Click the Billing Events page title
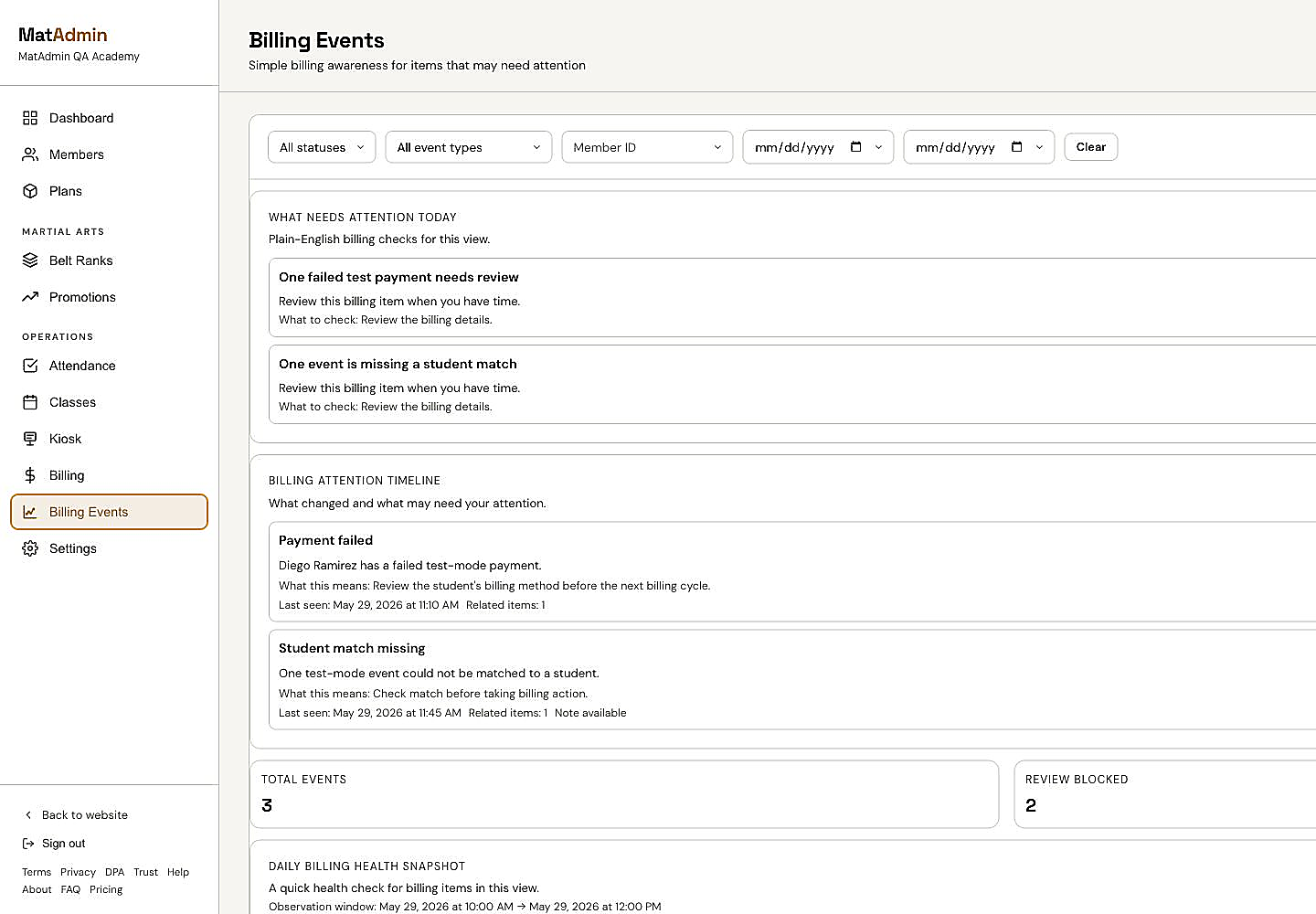The width and height of the screenshot is (1316, 914). (316, 40)
